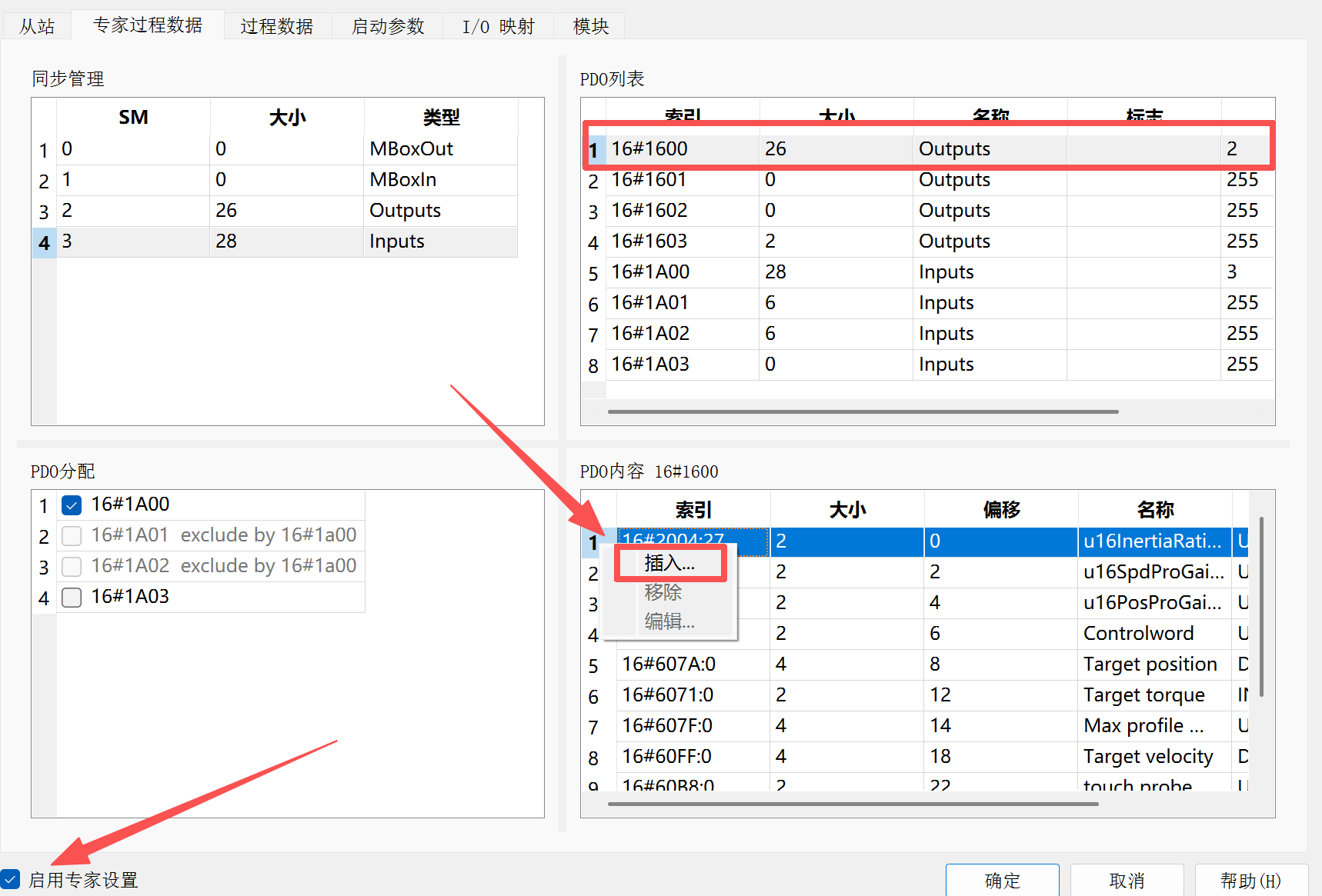The height and width of the screenshot is (896, 1322).
Task: Click the Target torque name cell
Action: (1155, 695)
